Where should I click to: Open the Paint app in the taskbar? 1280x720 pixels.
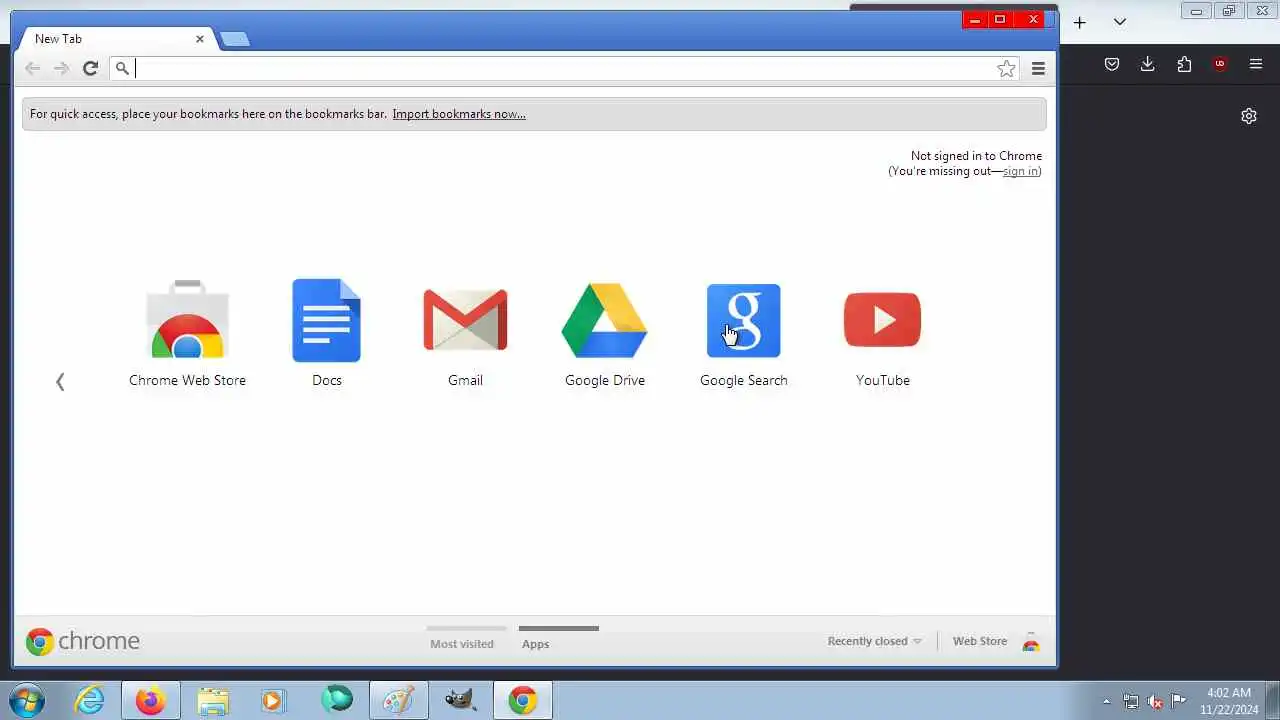coord(399,700)
